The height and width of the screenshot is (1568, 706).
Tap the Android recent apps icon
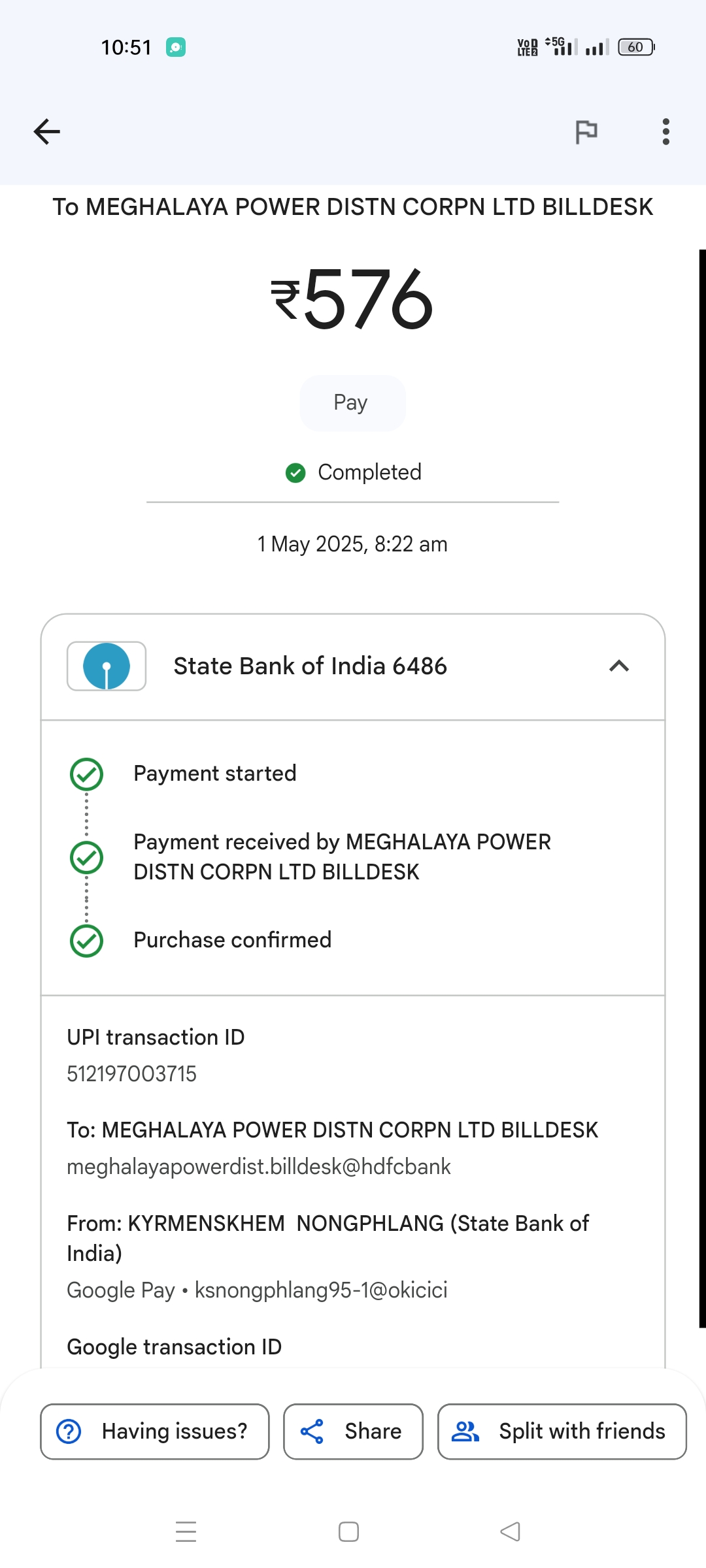pyautogui.click(x=186, y=1531)
